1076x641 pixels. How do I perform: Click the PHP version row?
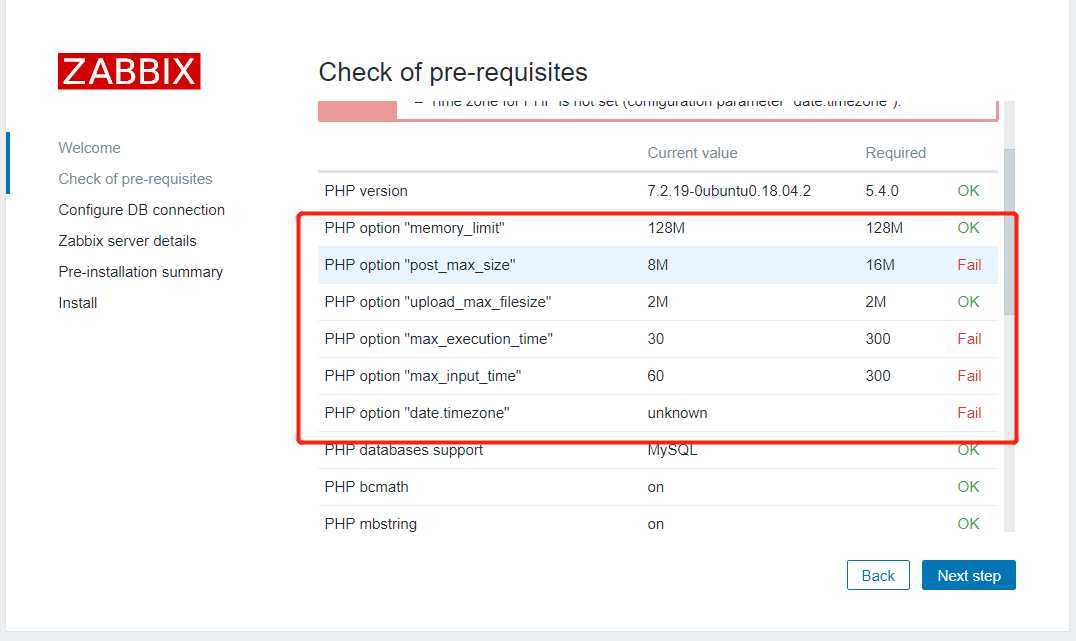click(657, 191)
